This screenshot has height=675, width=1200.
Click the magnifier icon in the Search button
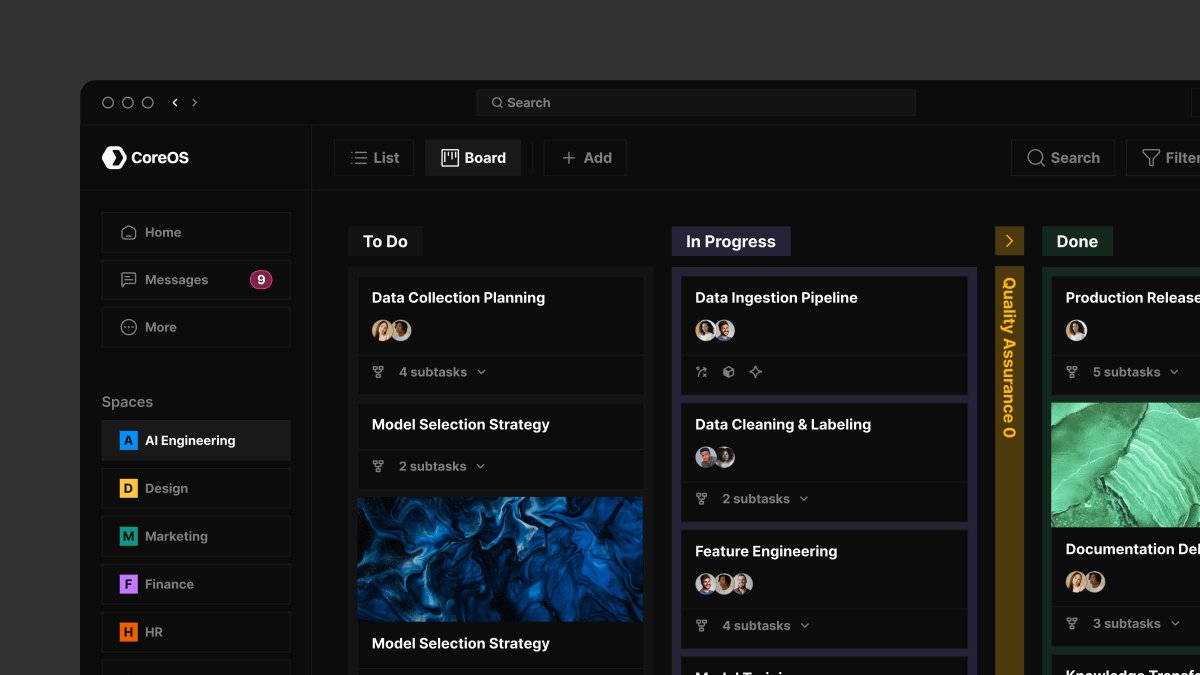(x=1036, y=157)
